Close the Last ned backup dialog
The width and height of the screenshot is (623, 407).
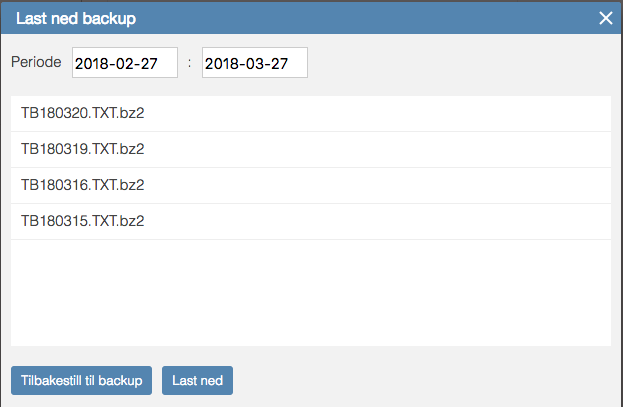[x=606, y=18]
